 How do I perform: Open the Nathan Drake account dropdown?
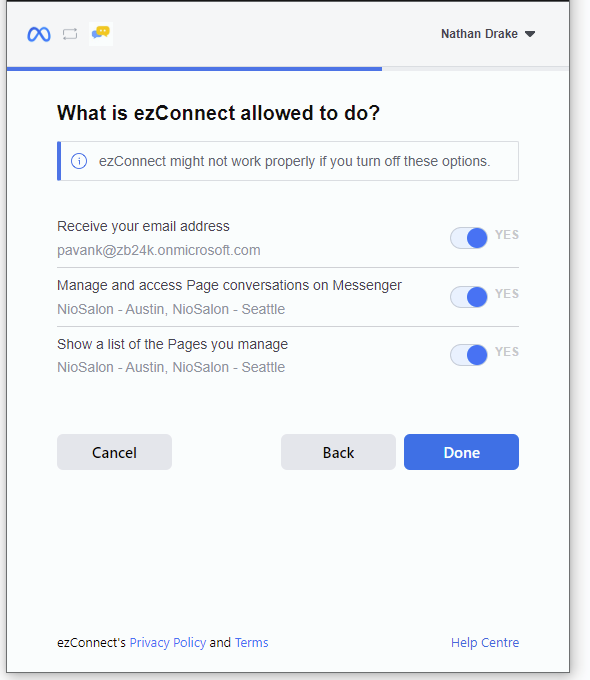click(488, 34)
